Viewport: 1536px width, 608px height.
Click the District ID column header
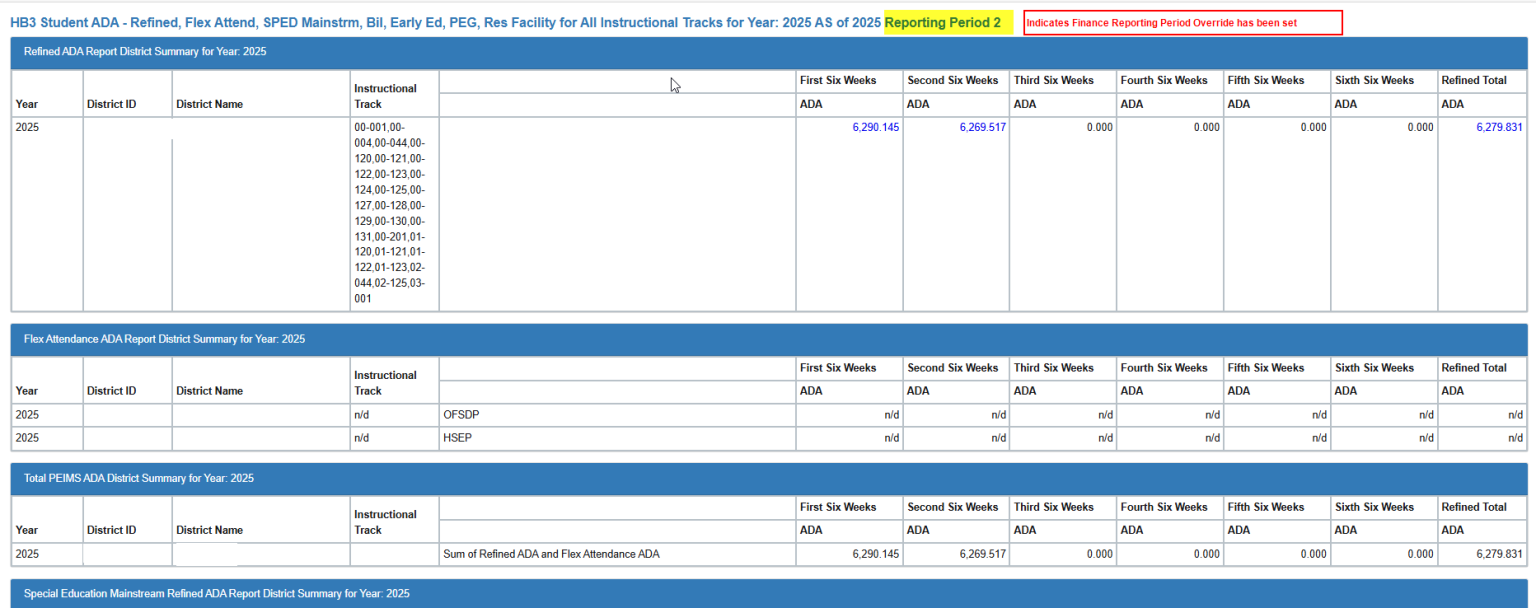(111, 104)
